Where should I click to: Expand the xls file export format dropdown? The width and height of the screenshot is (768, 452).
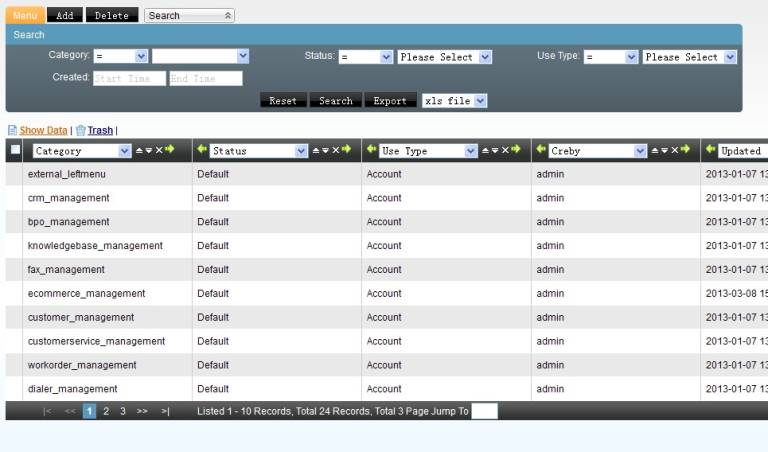[x=454, y=101]
